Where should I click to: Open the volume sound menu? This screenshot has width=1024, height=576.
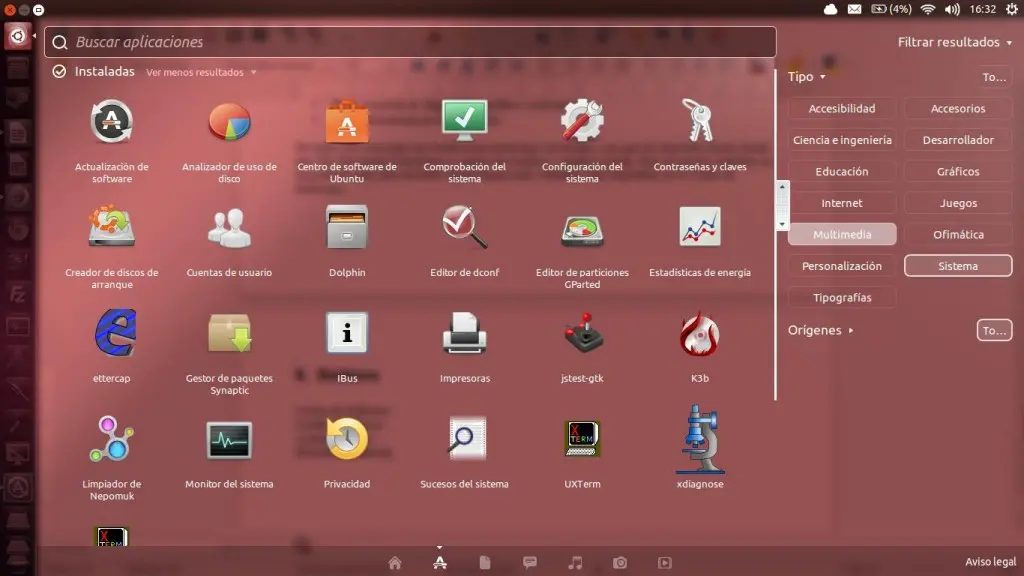click(952, 9)
